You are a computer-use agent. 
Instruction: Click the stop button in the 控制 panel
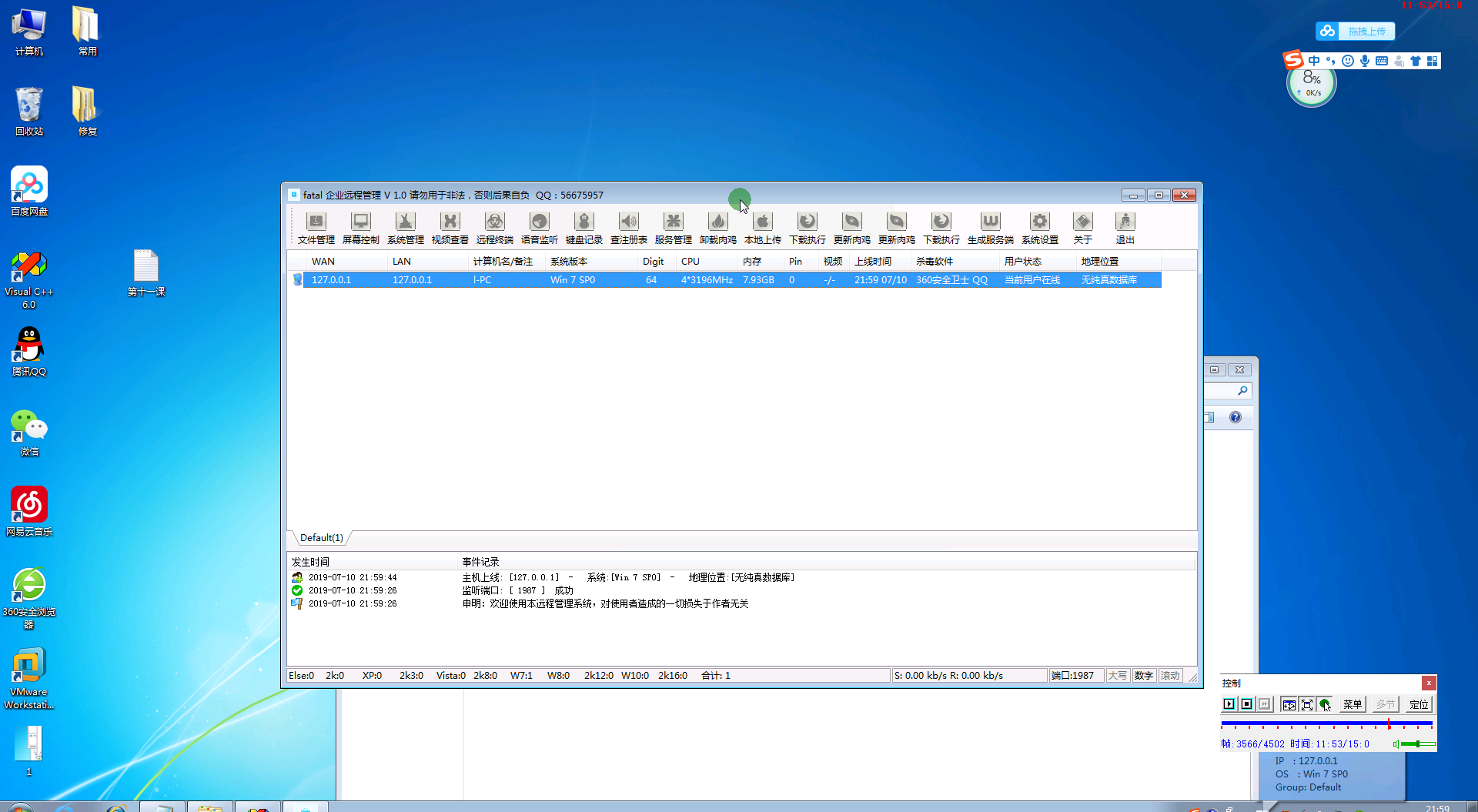(1246, 704)
